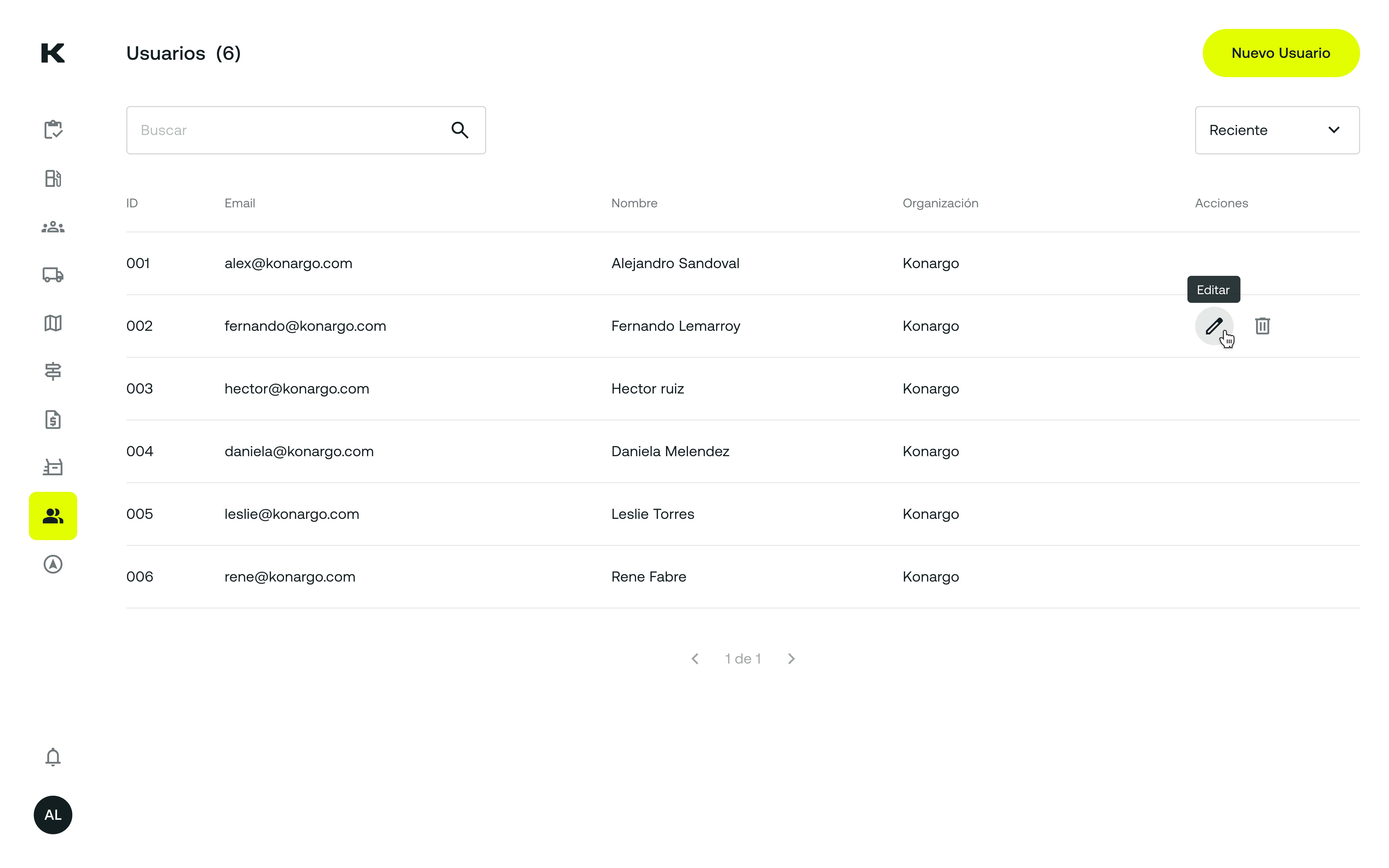Click ID 004 cell
This screenshot has width=1389, height=868.
[x=139, y=451]
